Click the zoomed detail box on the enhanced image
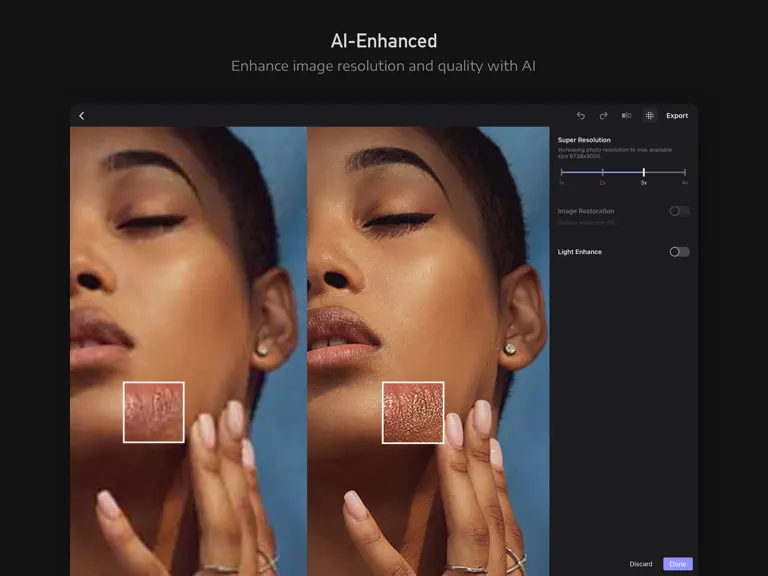The height and width of the screenshot is (576, 768). [x=413, y=413]
